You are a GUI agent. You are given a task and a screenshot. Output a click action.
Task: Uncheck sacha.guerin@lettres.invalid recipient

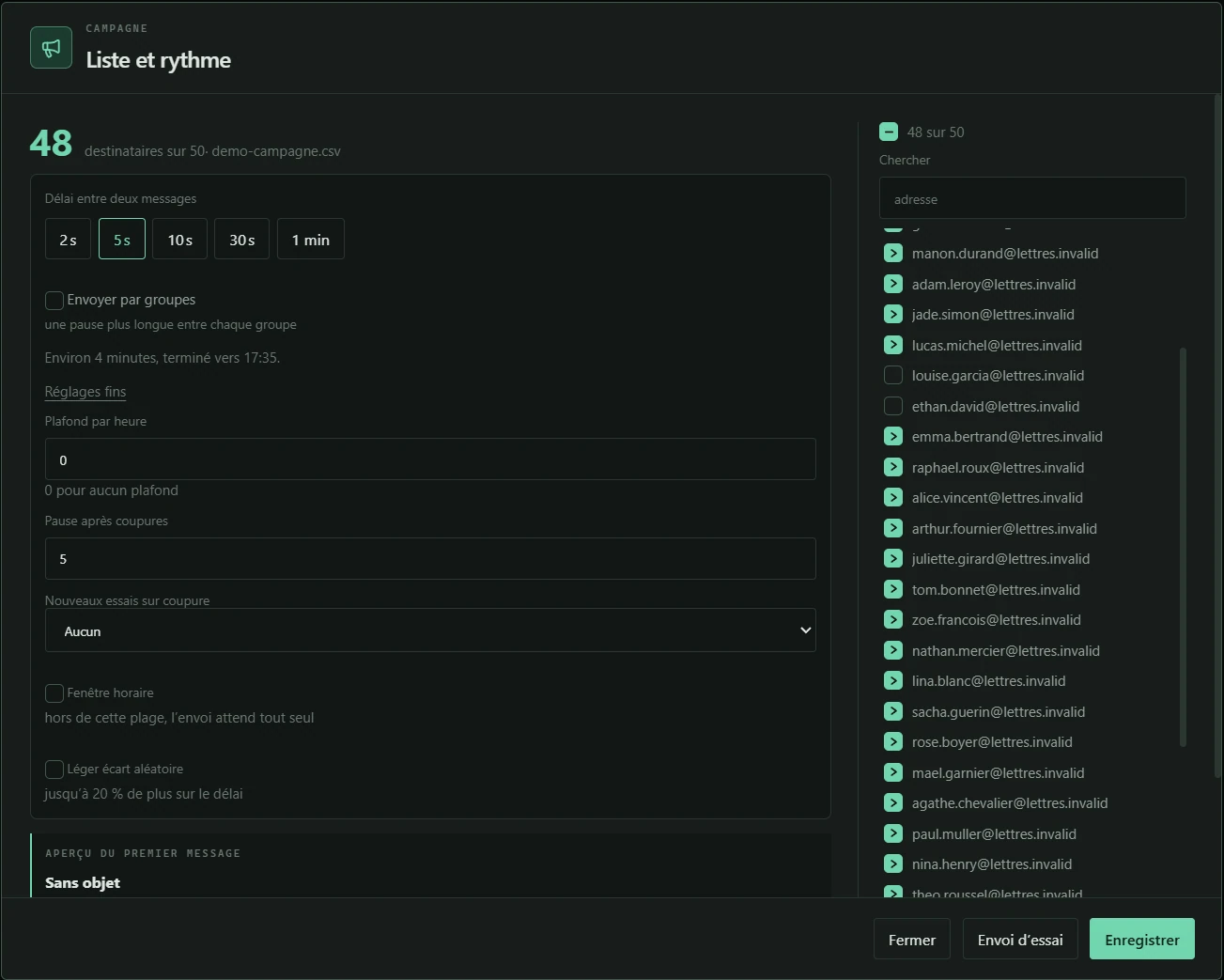[893, 711]
